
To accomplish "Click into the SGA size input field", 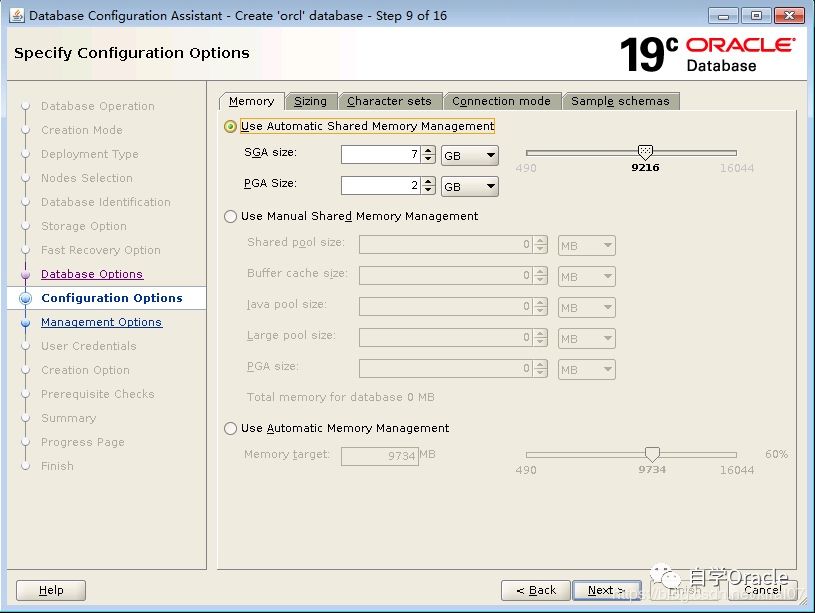I will tap(379, 156).
